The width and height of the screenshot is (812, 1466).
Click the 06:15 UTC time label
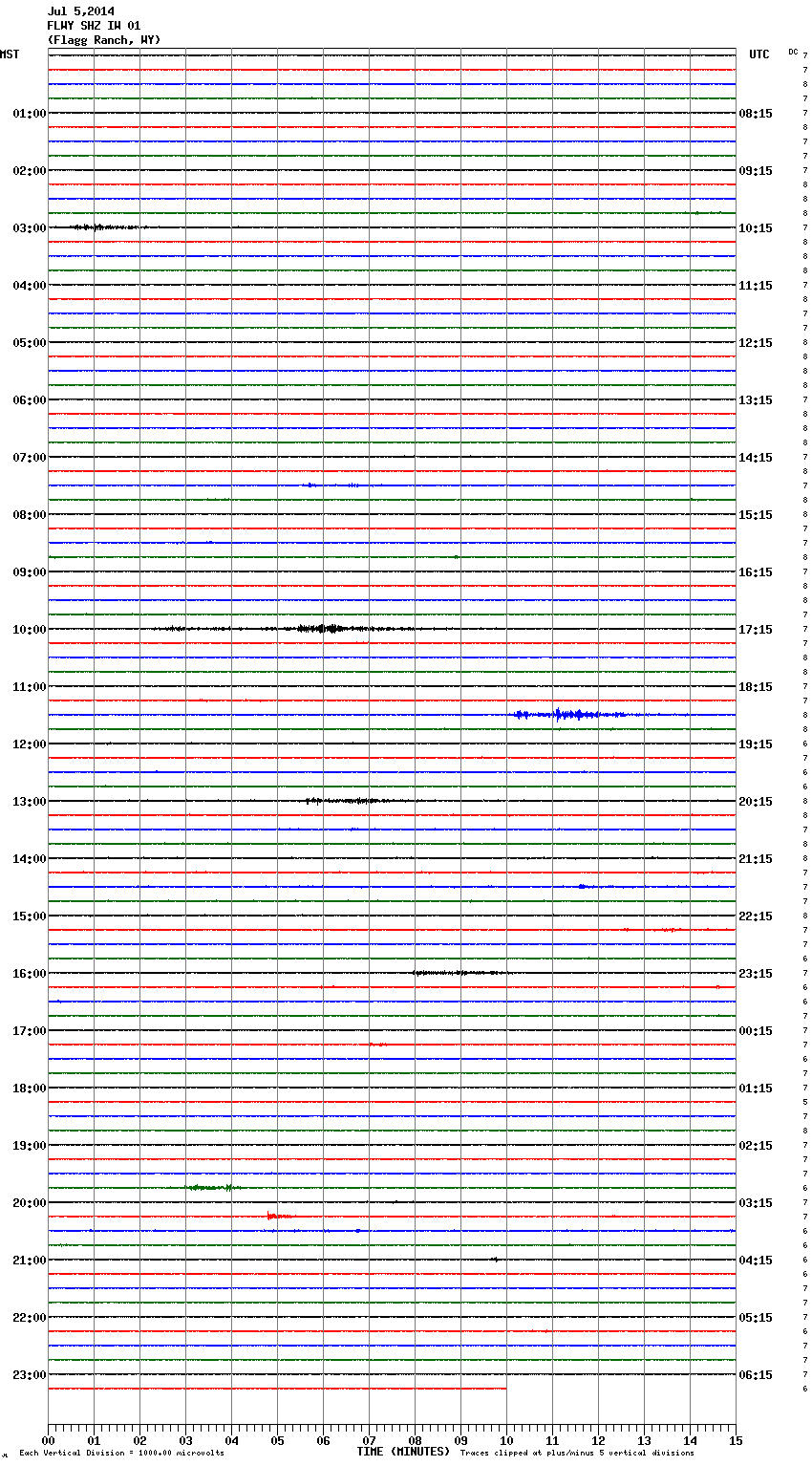[756, 1375]
